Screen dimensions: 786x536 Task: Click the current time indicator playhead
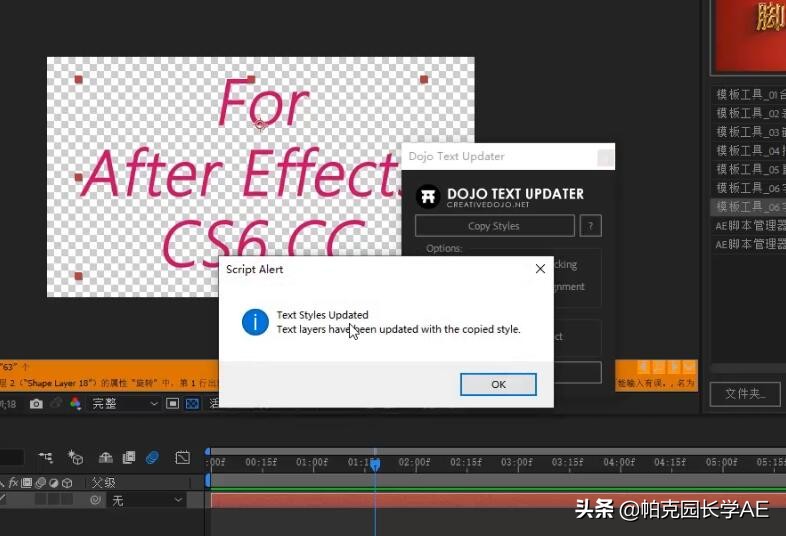tap(375, 464)
